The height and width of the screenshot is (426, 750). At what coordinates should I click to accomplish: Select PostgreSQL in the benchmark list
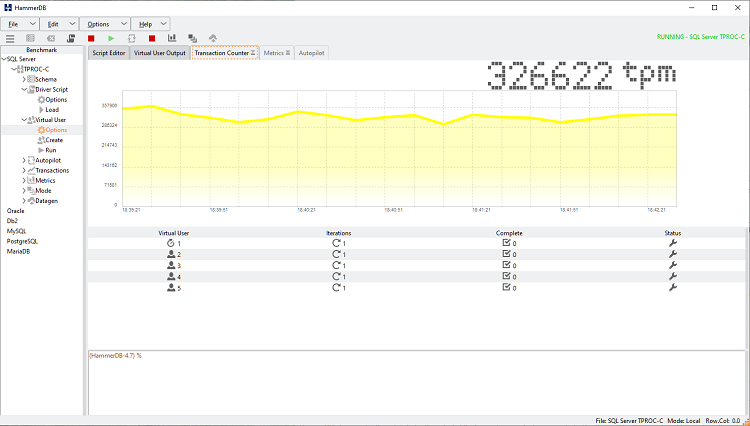click(22, 241)
